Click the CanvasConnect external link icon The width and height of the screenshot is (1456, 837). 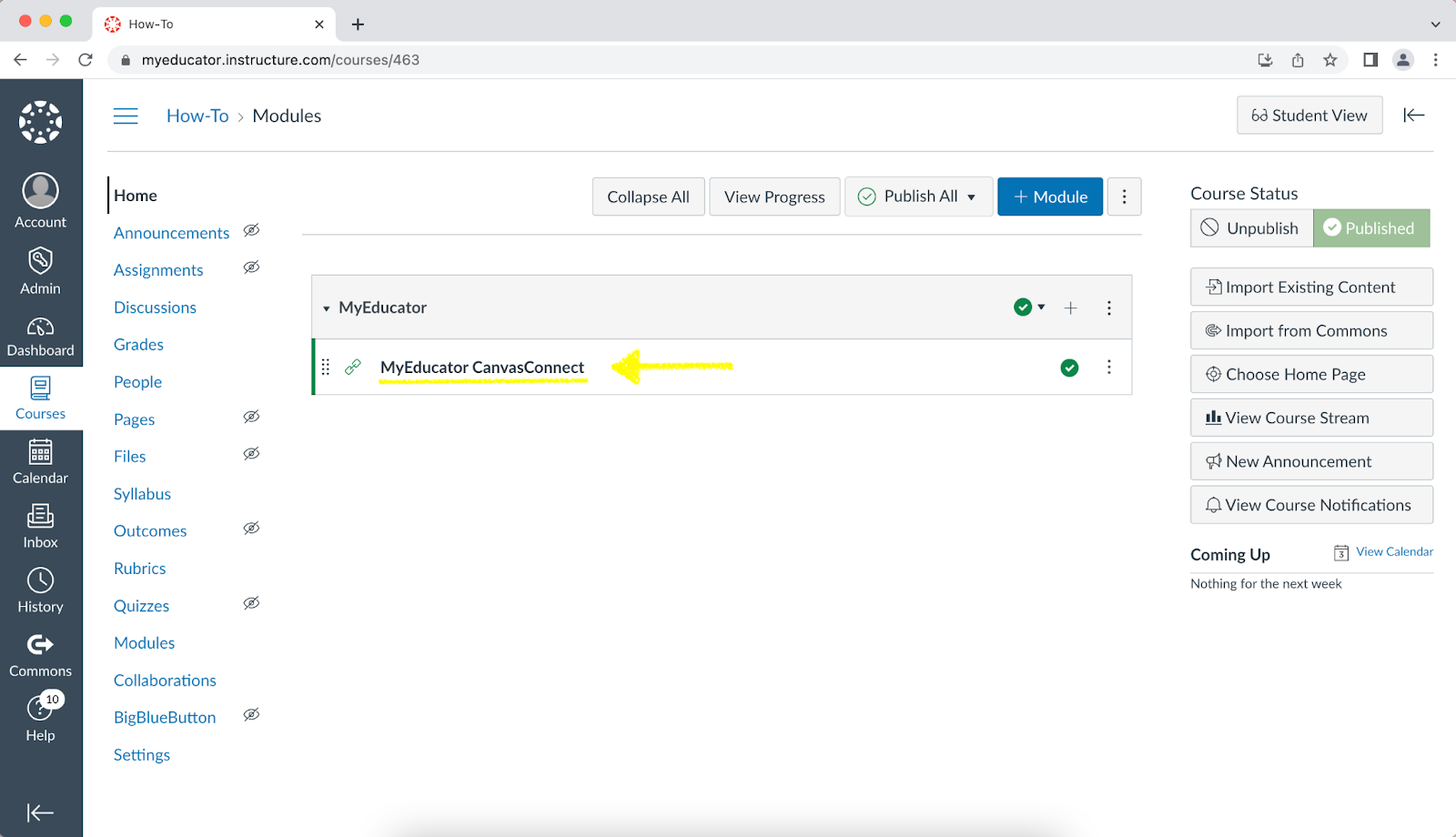353,367
